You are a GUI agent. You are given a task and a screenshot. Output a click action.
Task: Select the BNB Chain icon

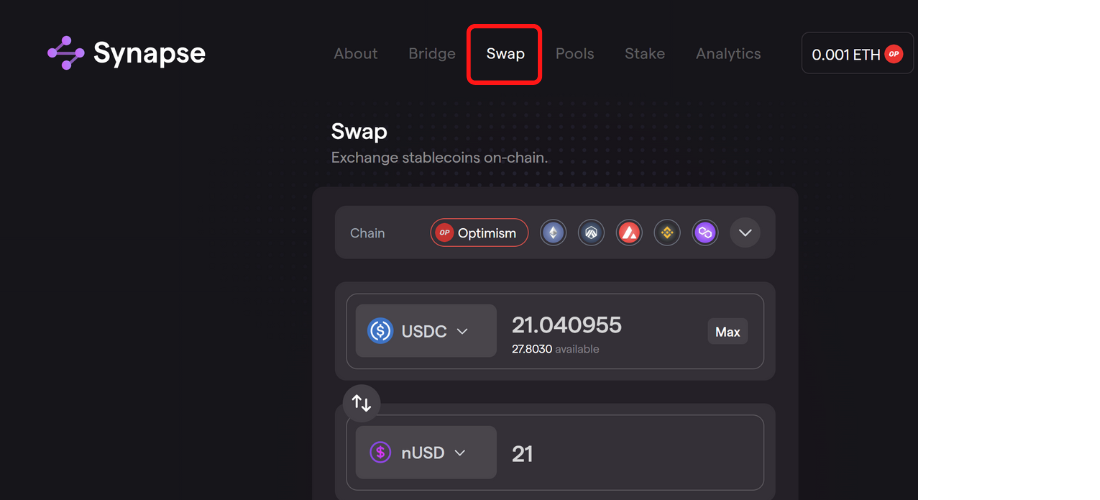click(x=667, y=233)
